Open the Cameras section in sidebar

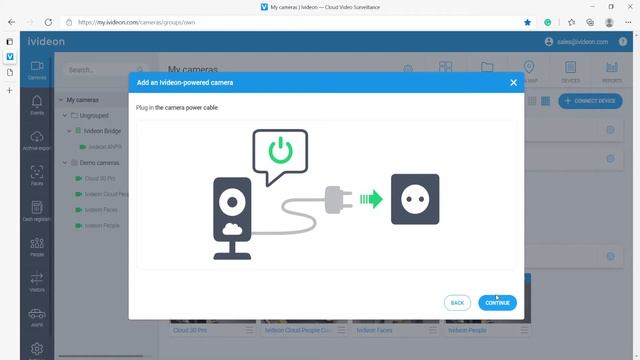(37, 70)
